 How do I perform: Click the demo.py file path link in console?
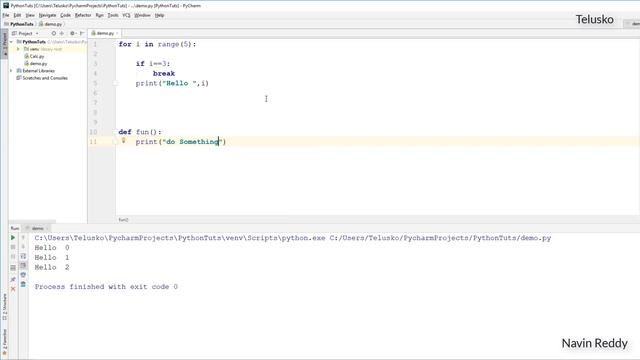pos(440,238)
